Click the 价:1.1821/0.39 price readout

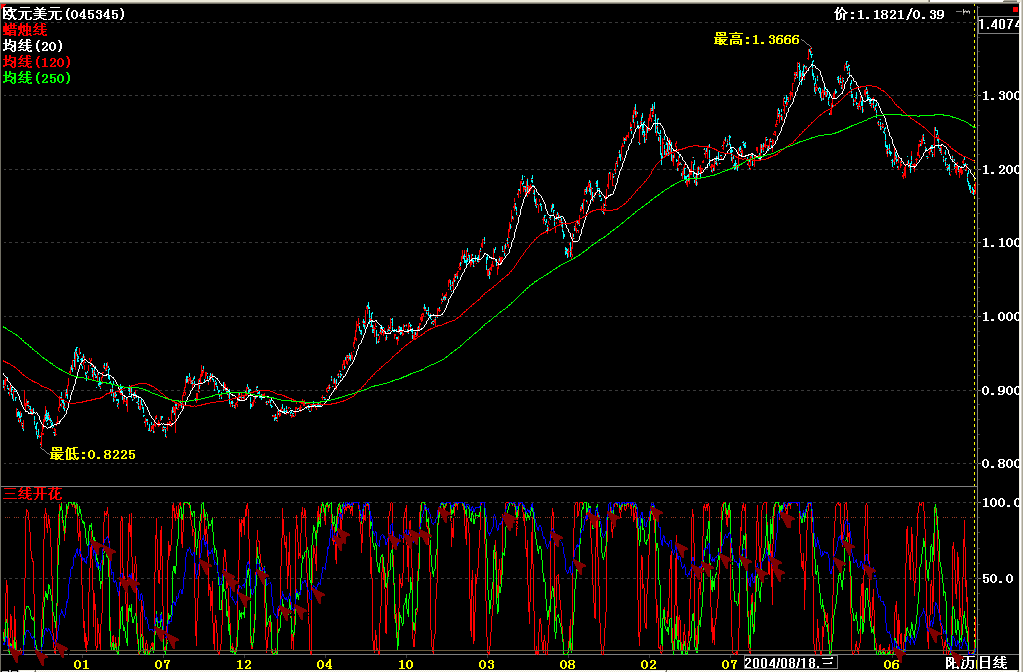pyautogui.click(x=889, y=14)
